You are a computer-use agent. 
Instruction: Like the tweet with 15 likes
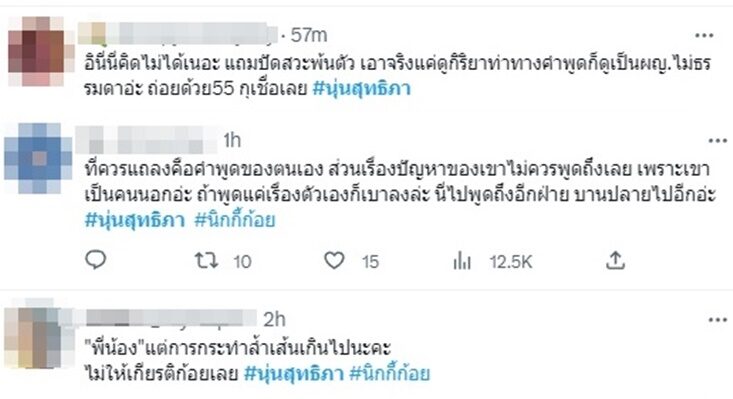[334, 261]
